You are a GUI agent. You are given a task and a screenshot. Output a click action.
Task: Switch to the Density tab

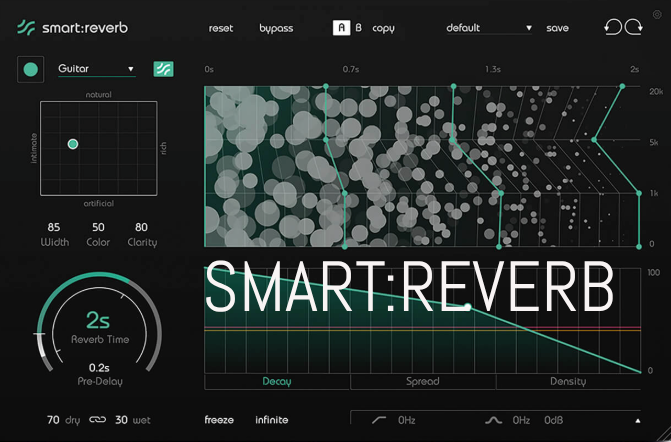(568, 381)
